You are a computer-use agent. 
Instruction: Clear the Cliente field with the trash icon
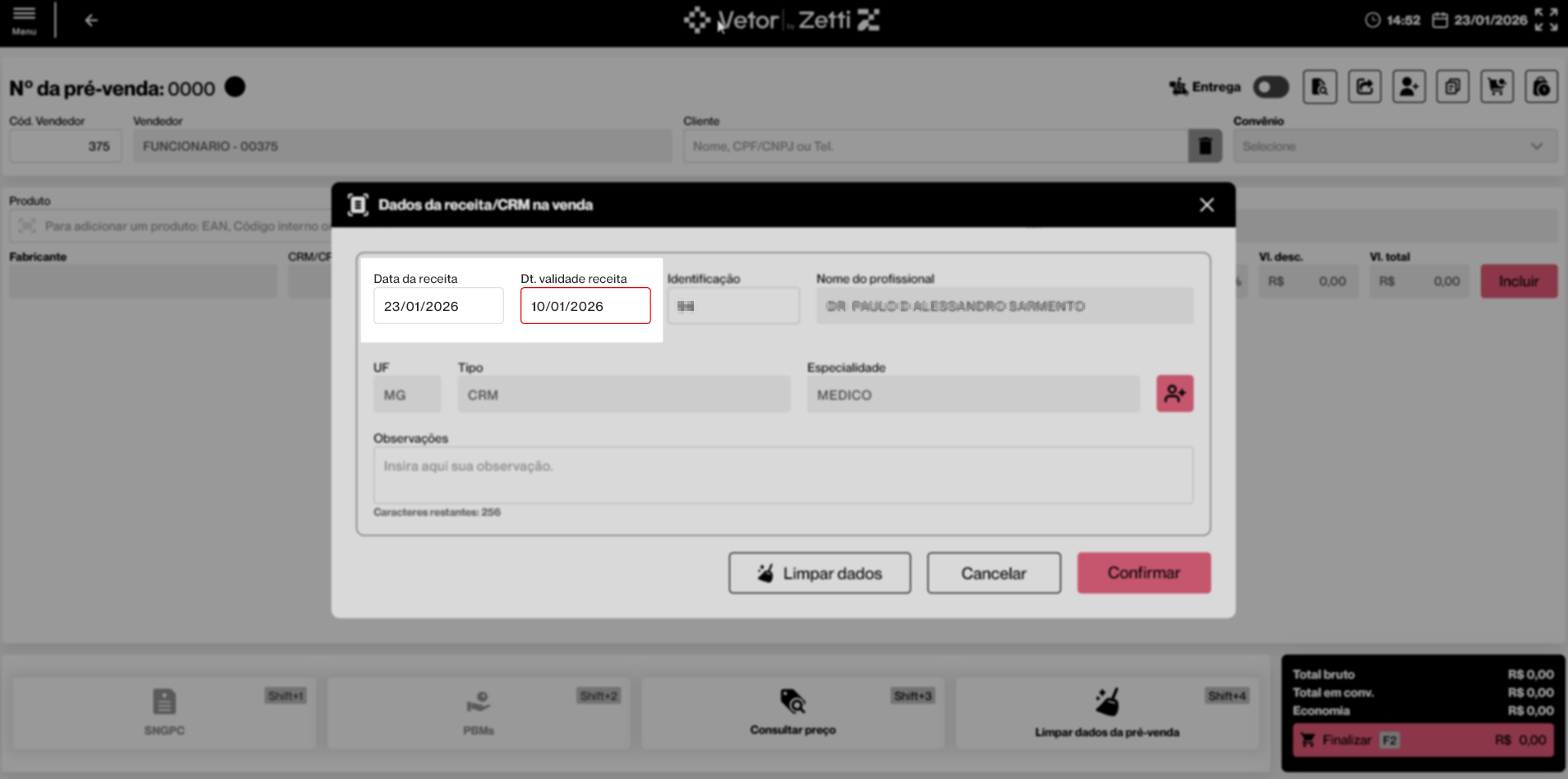click(1205, 146)
